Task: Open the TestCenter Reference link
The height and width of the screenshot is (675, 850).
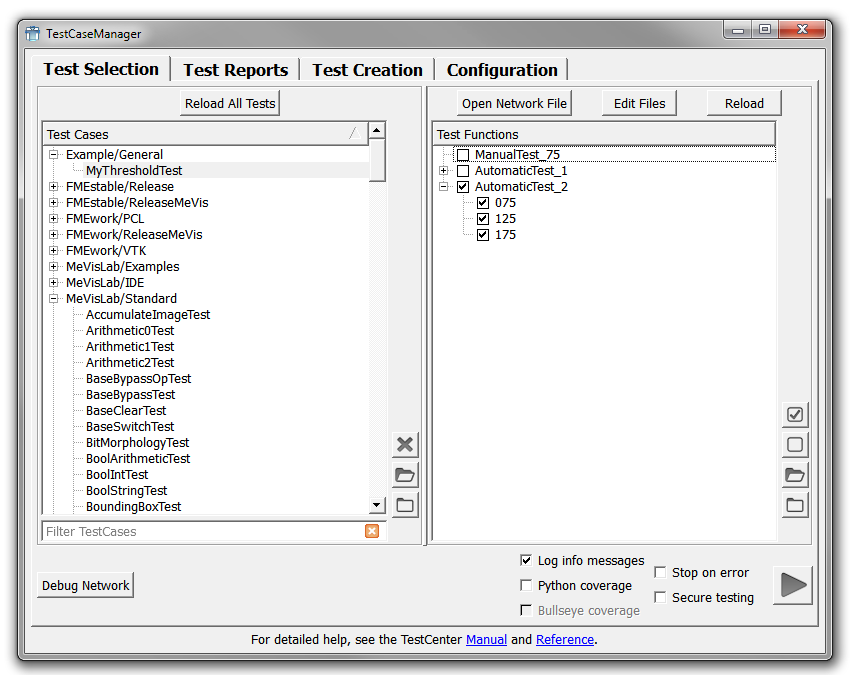Action: 565,639
